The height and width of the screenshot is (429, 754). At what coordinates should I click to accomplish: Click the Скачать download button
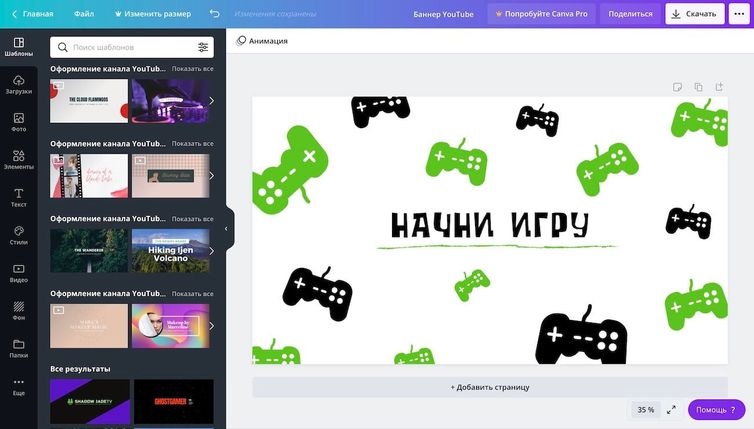(x=695, y=14)
